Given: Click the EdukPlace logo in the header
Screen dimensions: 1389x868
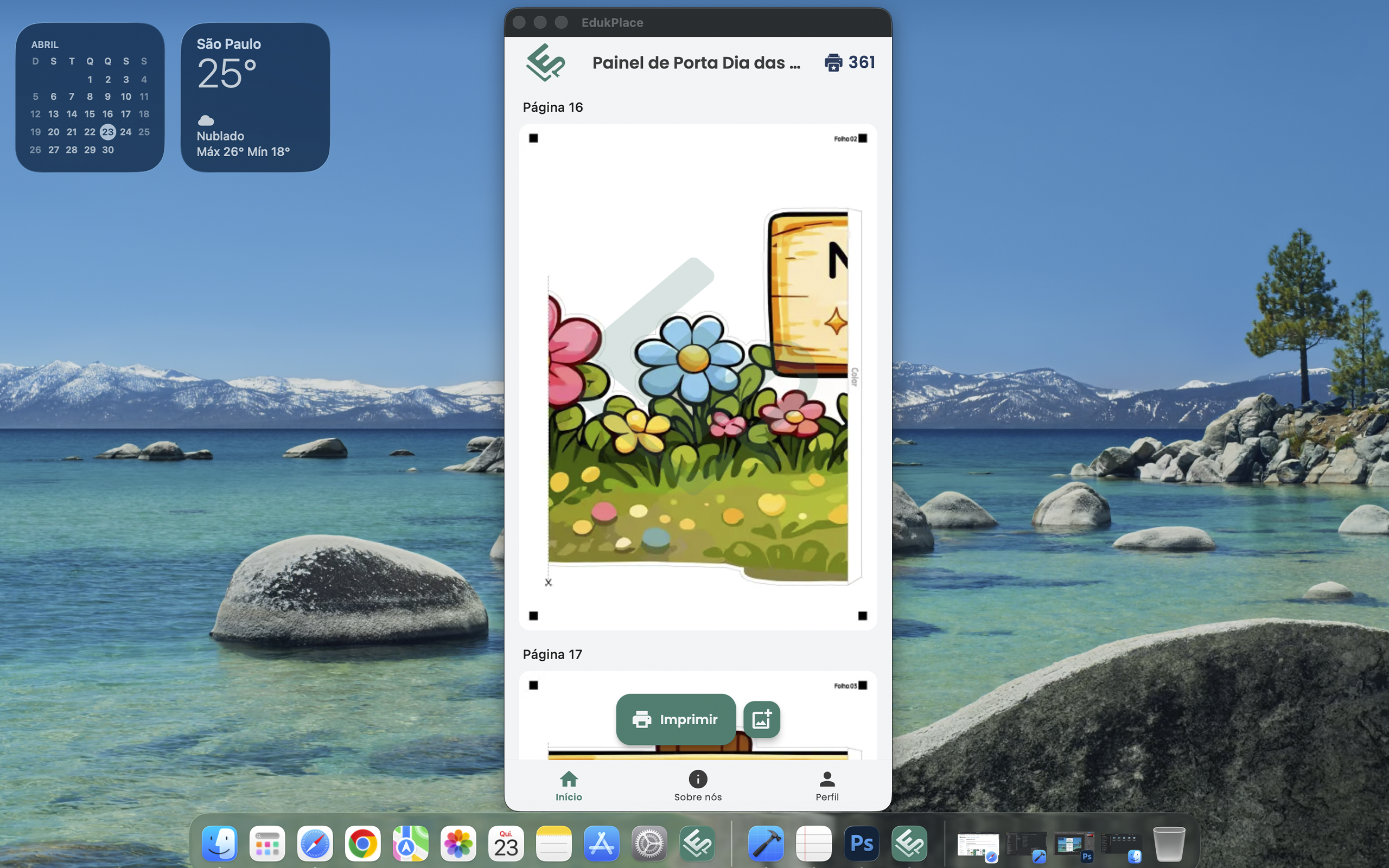Looking at the screenshot, I should (545, 62).
